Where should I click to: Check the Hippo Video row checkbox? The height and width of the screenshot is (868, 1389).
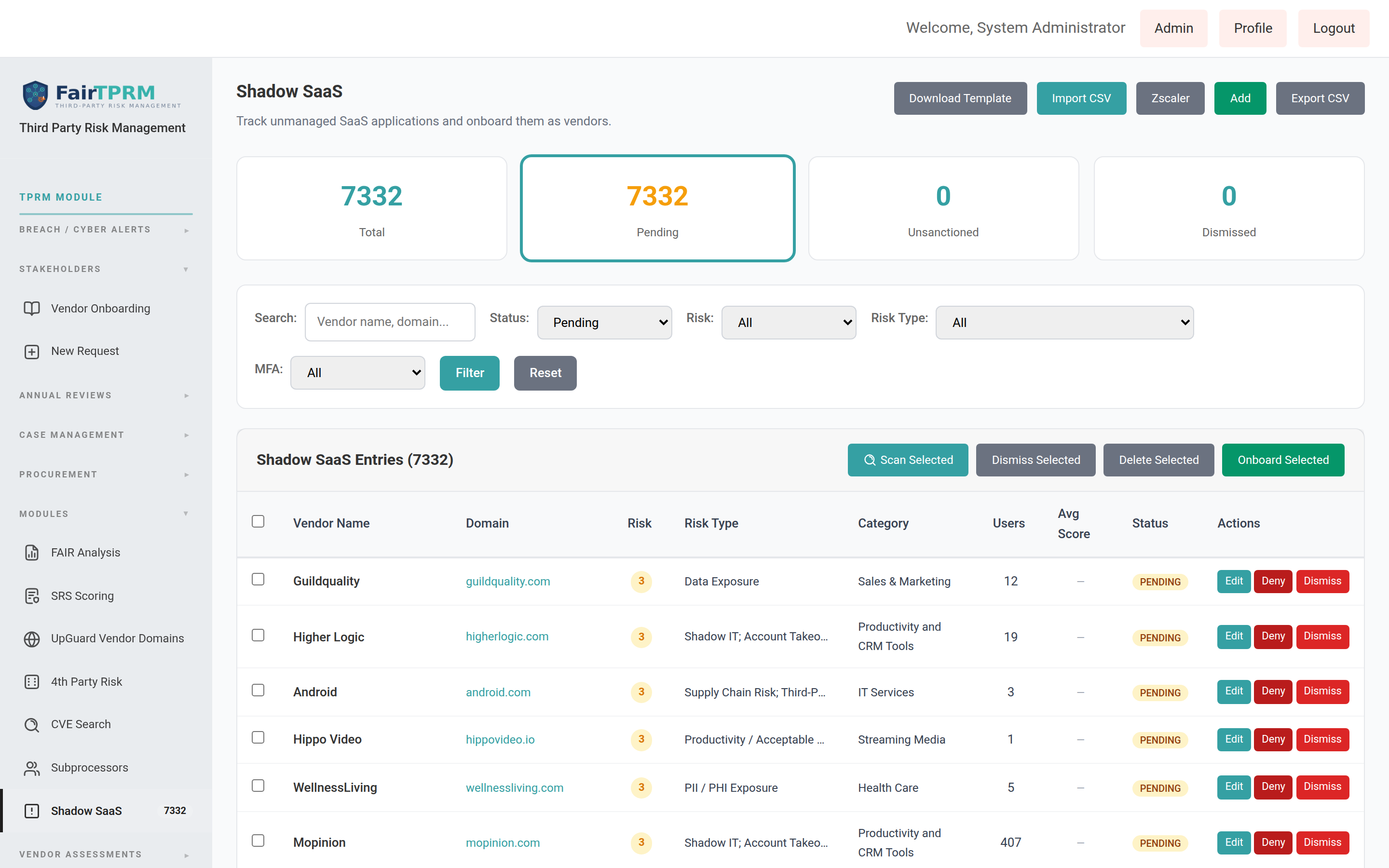[x=259, y=737]
